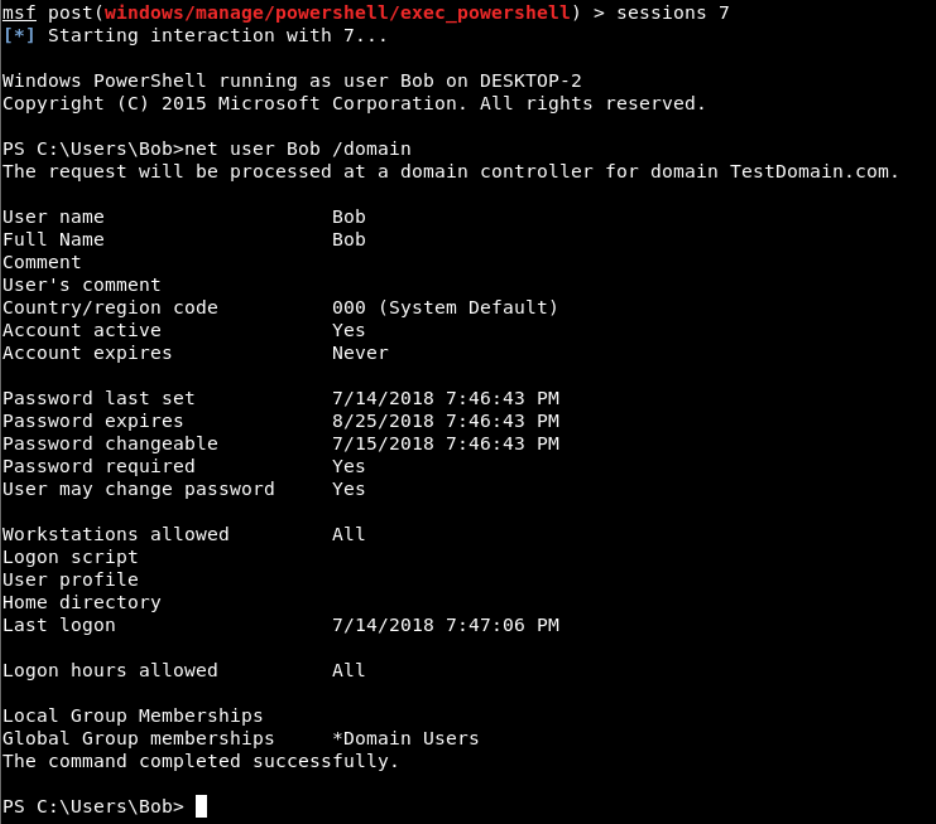Click the Microsoft Corporation copyright line

tap(354, 104)
